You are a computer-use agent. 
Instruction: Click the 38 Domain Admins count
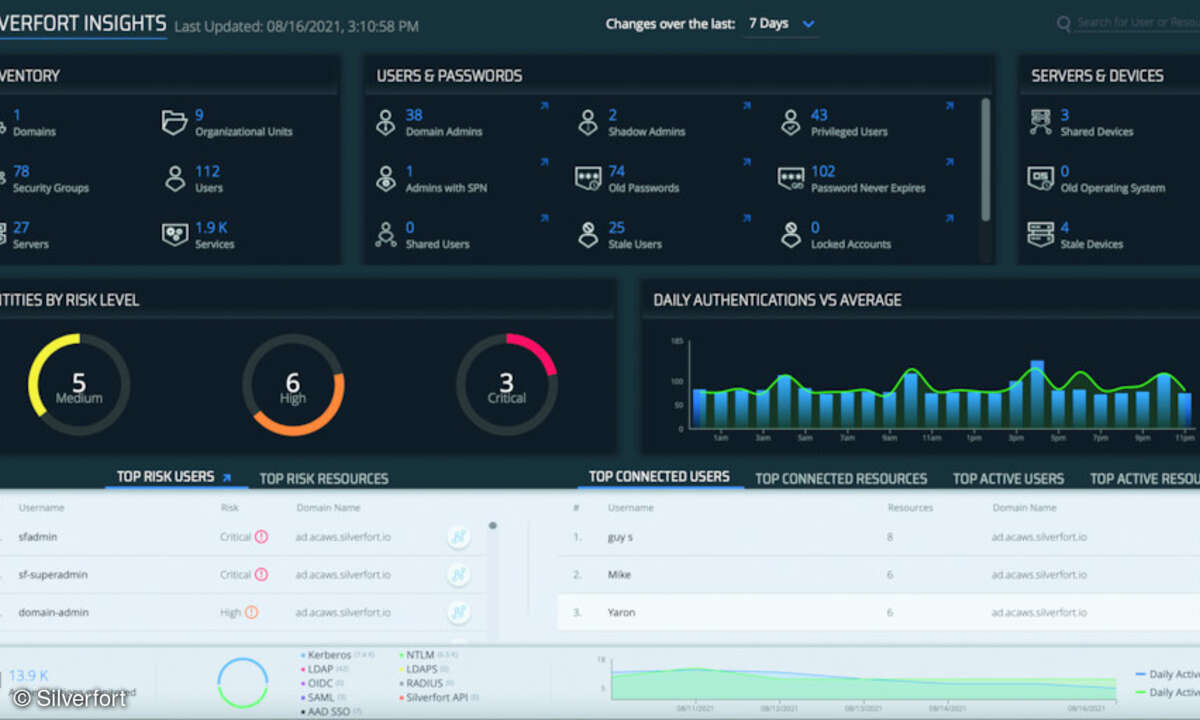tap(414, 115)
